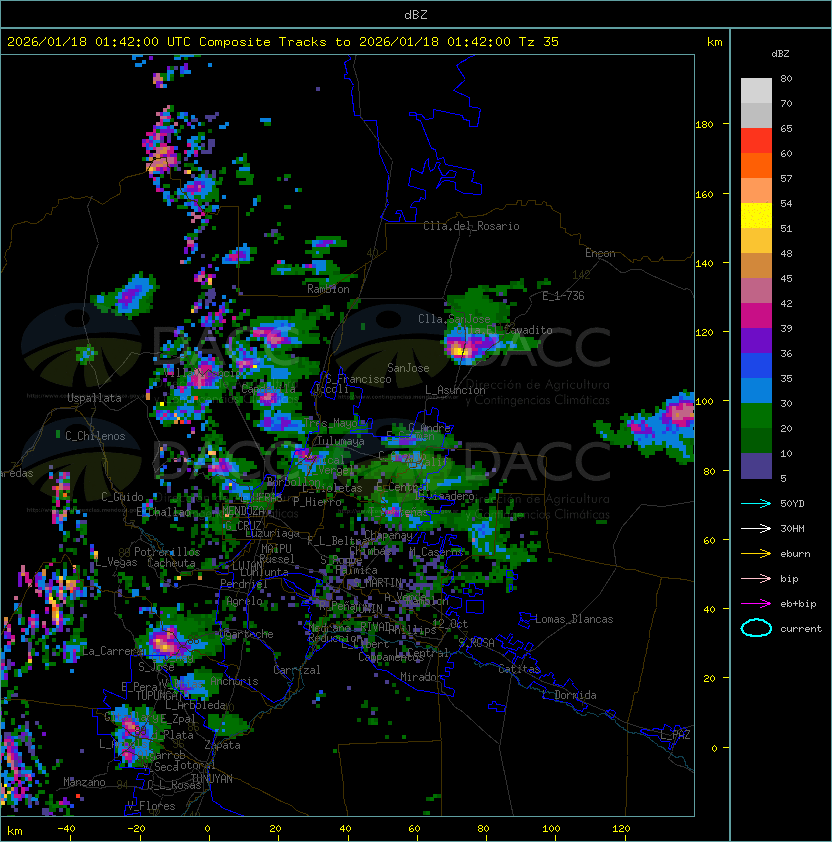Pick the magenta 42-39 dBZ swatch
The width and height of the screenshot is (832, 842).
coord(756,316)
